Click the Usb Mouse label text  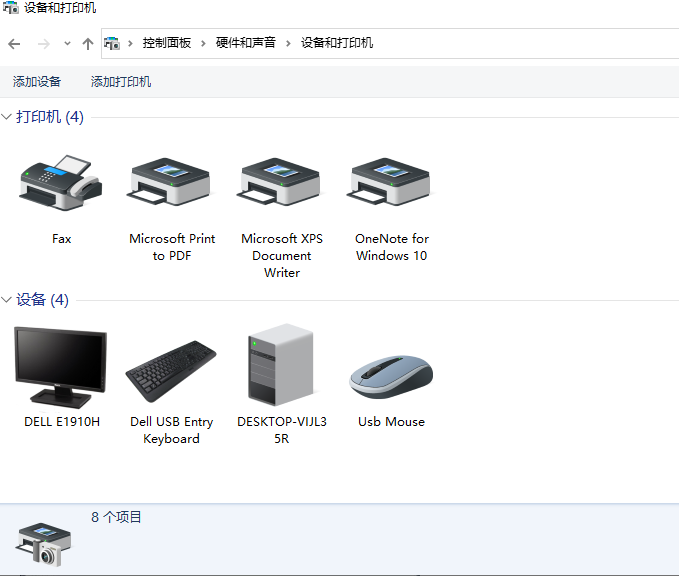click(391, 421)
